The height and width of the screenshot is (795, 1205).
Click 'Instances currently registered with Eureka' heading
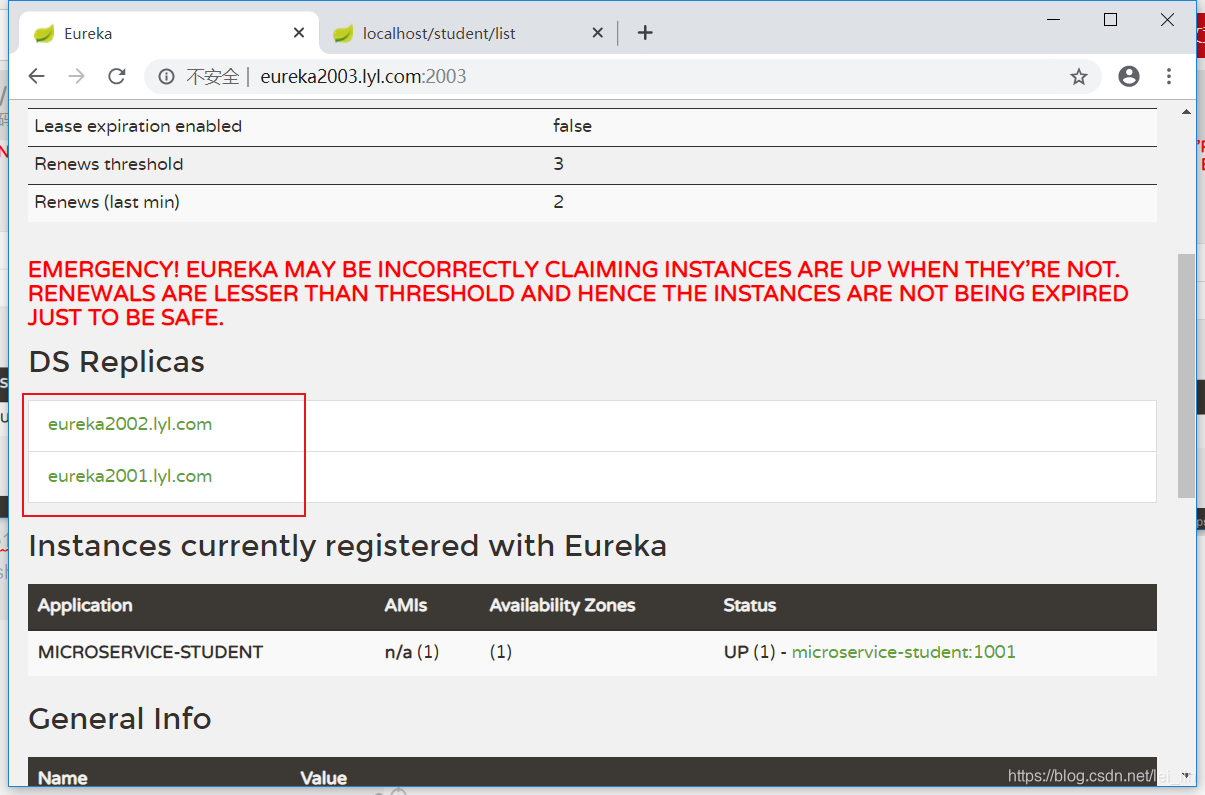pyautogui.click(x=348, y=546)
